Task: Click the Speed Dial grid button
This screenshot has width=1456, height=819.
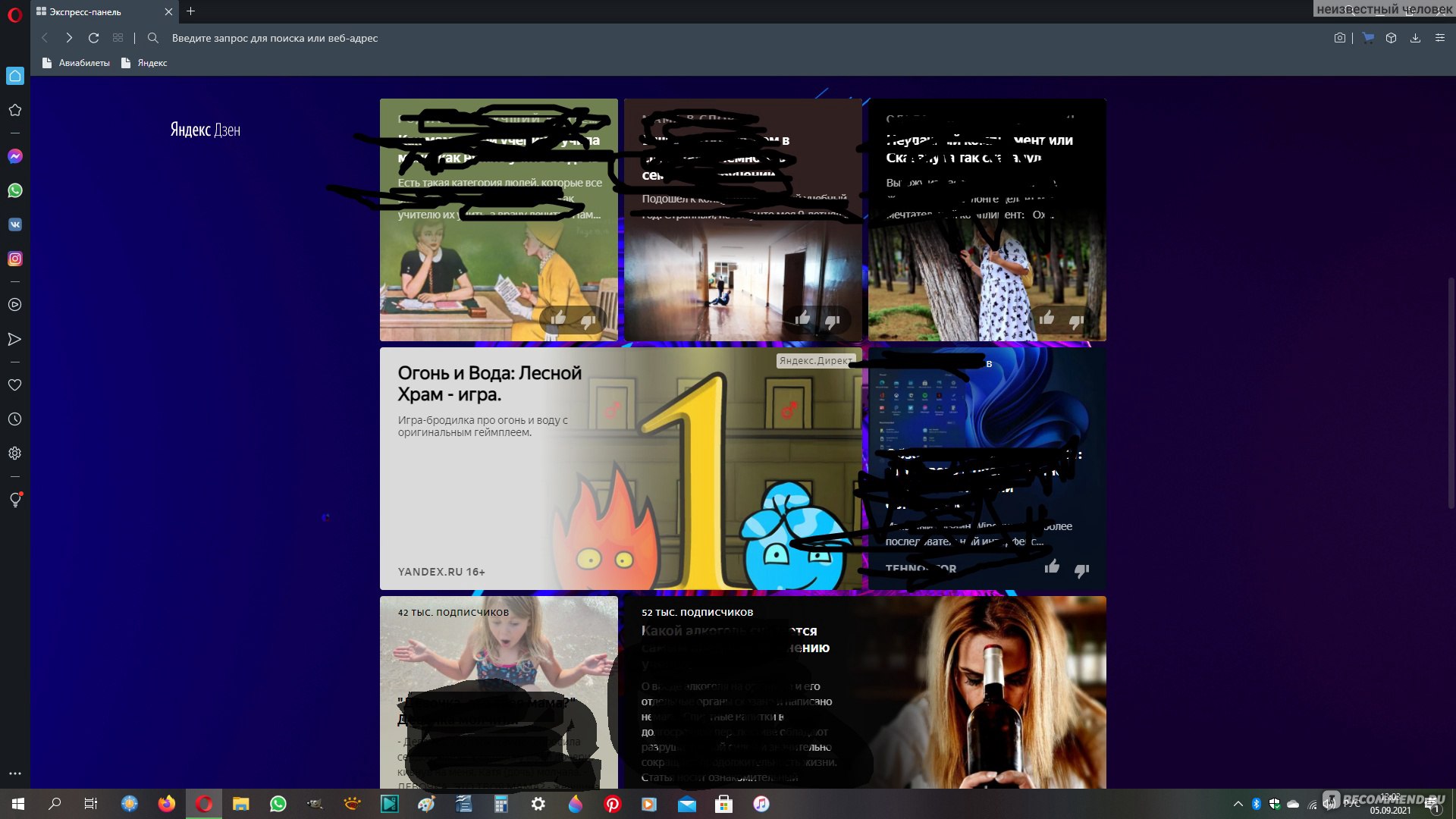Action: (x=118, y=38)
